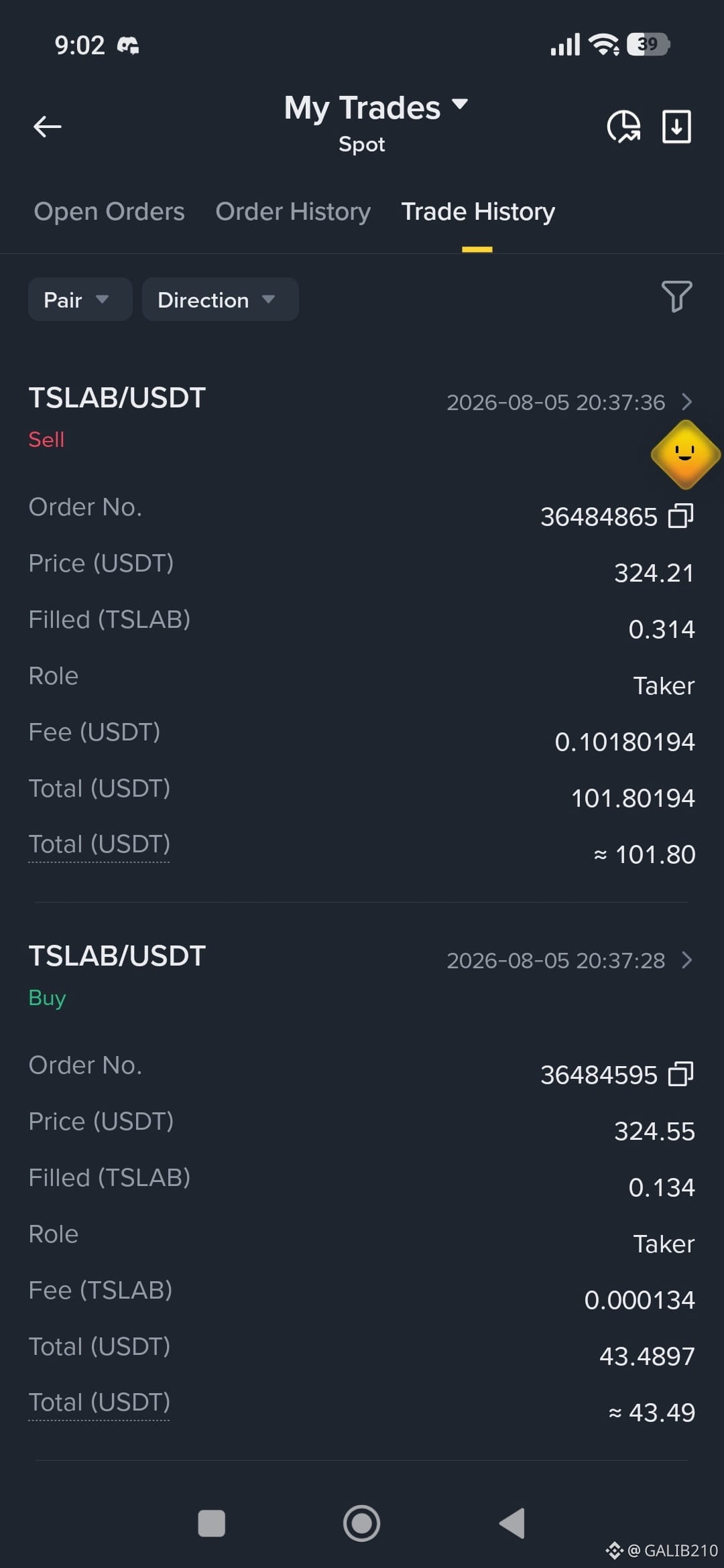Copy order number 36484865
This screenshot has width=724, height=1568.
pyautogui.click(x=680, y=516)
